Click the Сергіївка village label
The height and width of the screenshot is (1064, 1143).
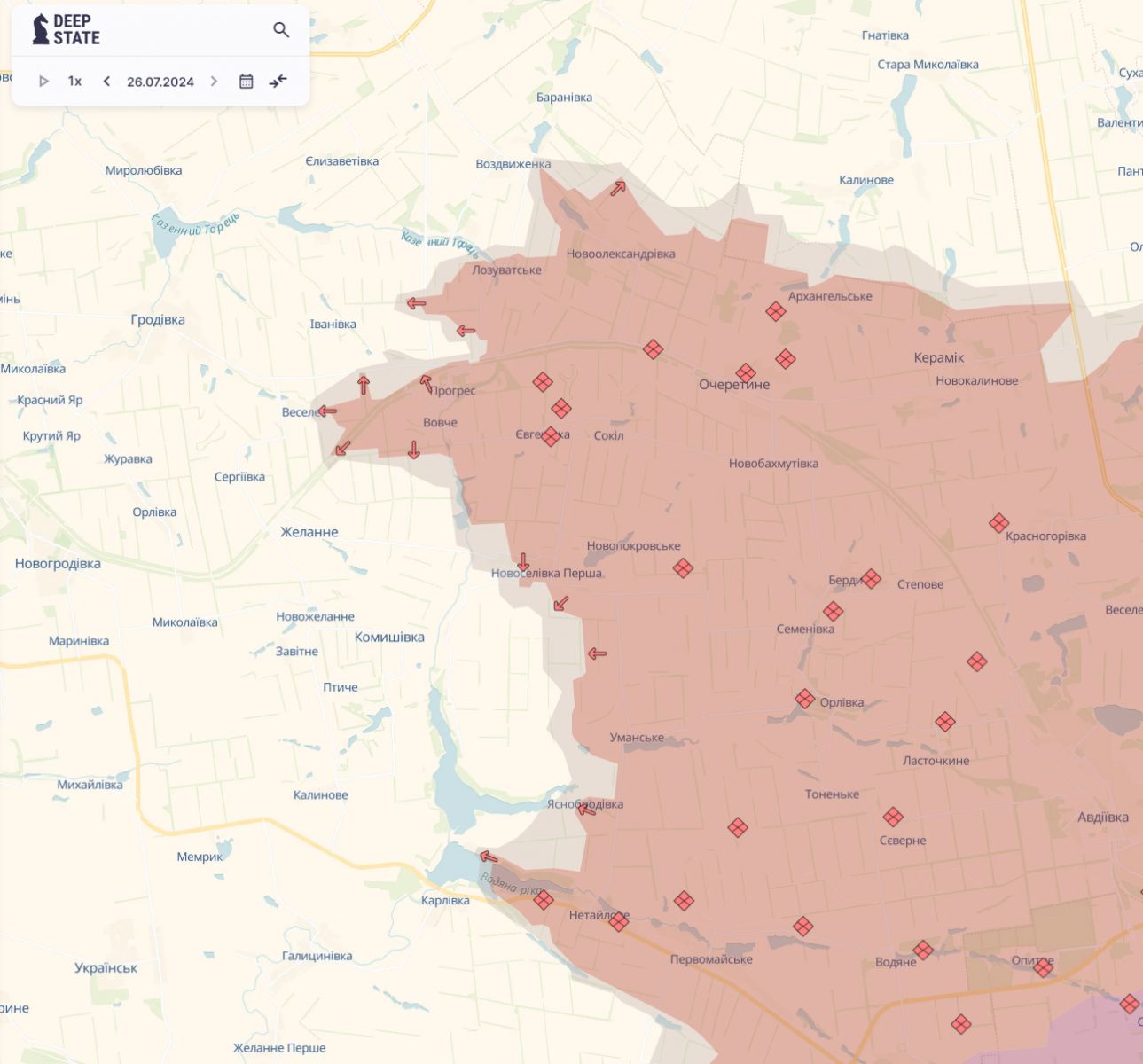239,477
